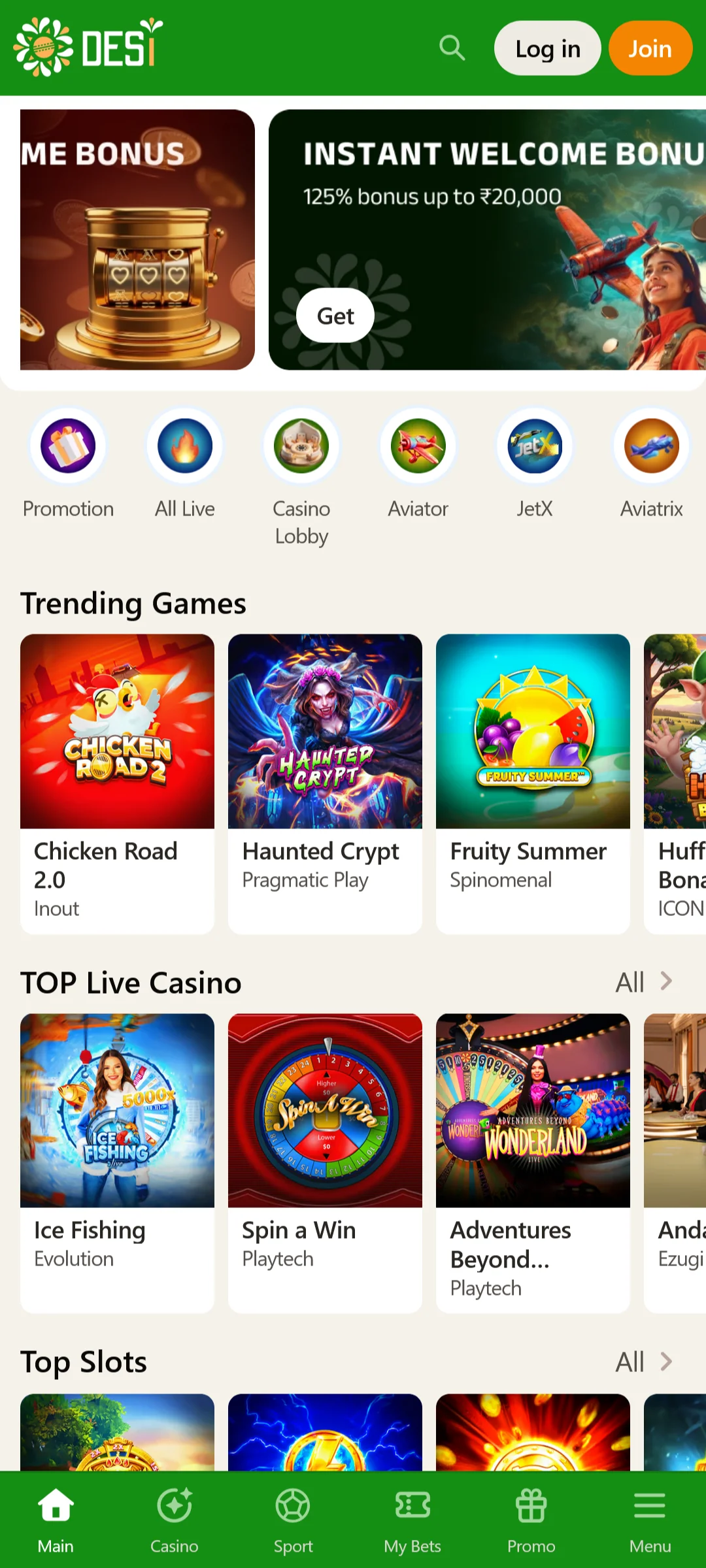Select the Aviatrix icon
Viewport: 706px width, 1568px height.
click(652, 446)
